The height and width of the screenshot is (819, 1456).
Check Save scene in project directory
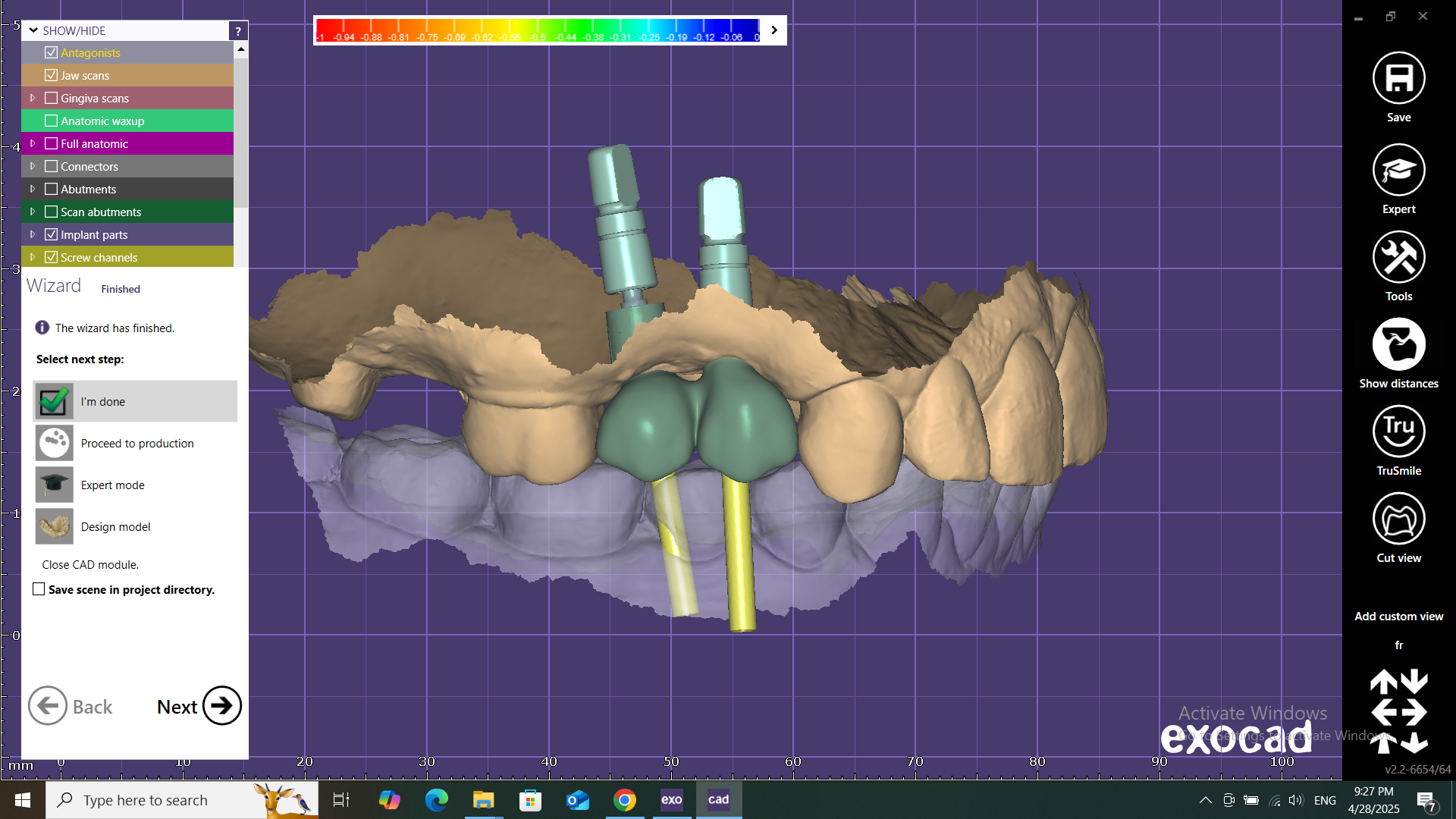39,589
